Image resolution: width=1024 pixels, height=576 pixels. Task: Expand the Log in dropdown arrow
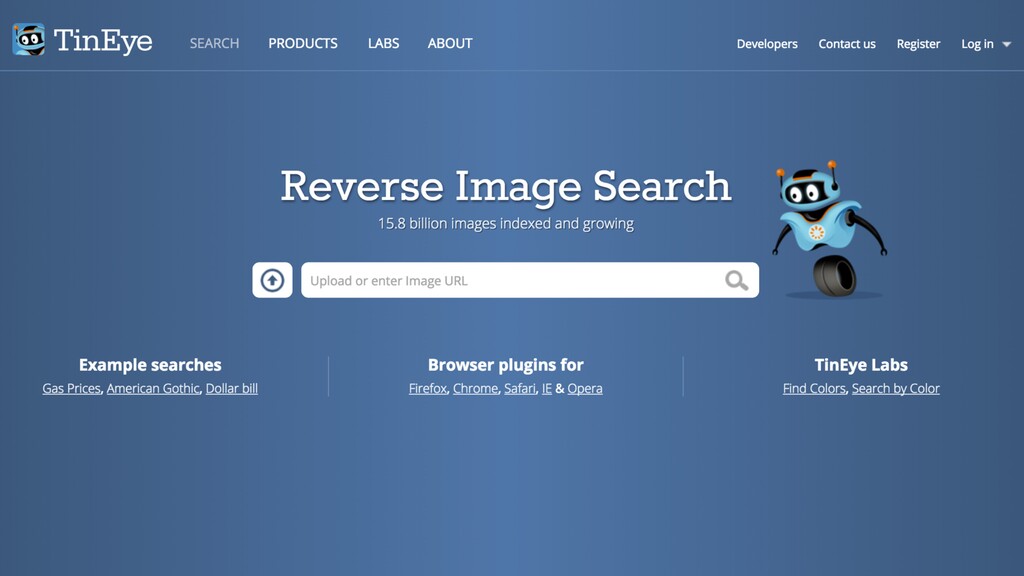pyautogui.click(x=1006, y=44)
